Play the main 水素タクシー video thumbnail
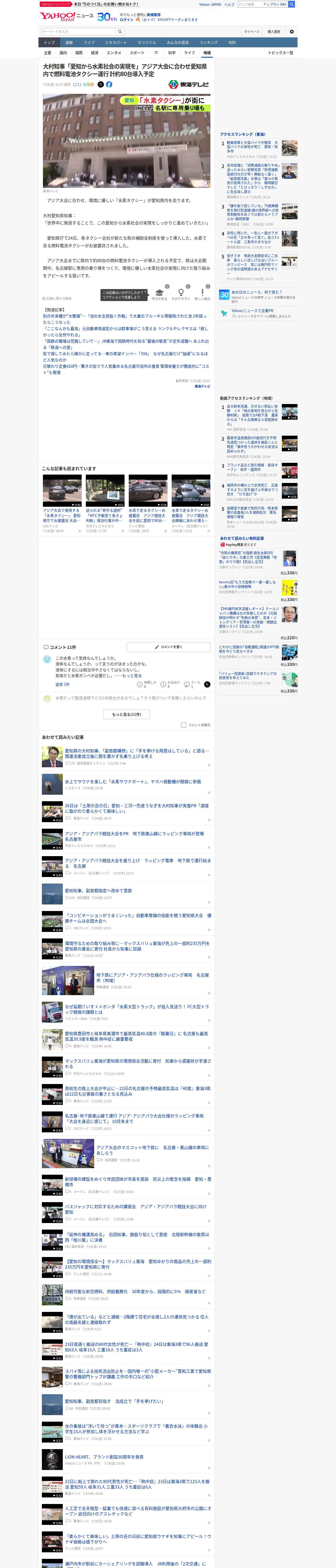The width and height of the screenshot is (336, 1568). 126,141
